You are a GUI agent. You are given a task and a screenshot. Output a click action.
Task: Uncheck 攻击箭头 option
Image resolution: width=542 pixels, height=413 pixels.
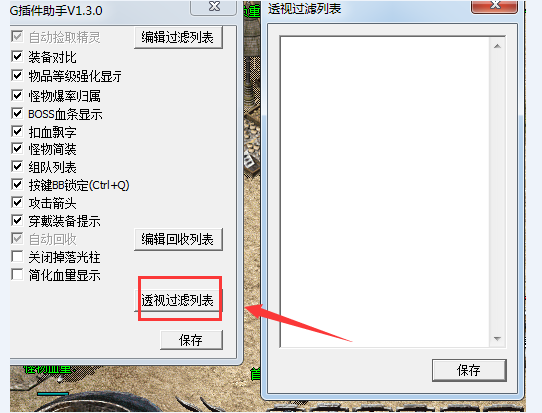click(x=17, y=202)
